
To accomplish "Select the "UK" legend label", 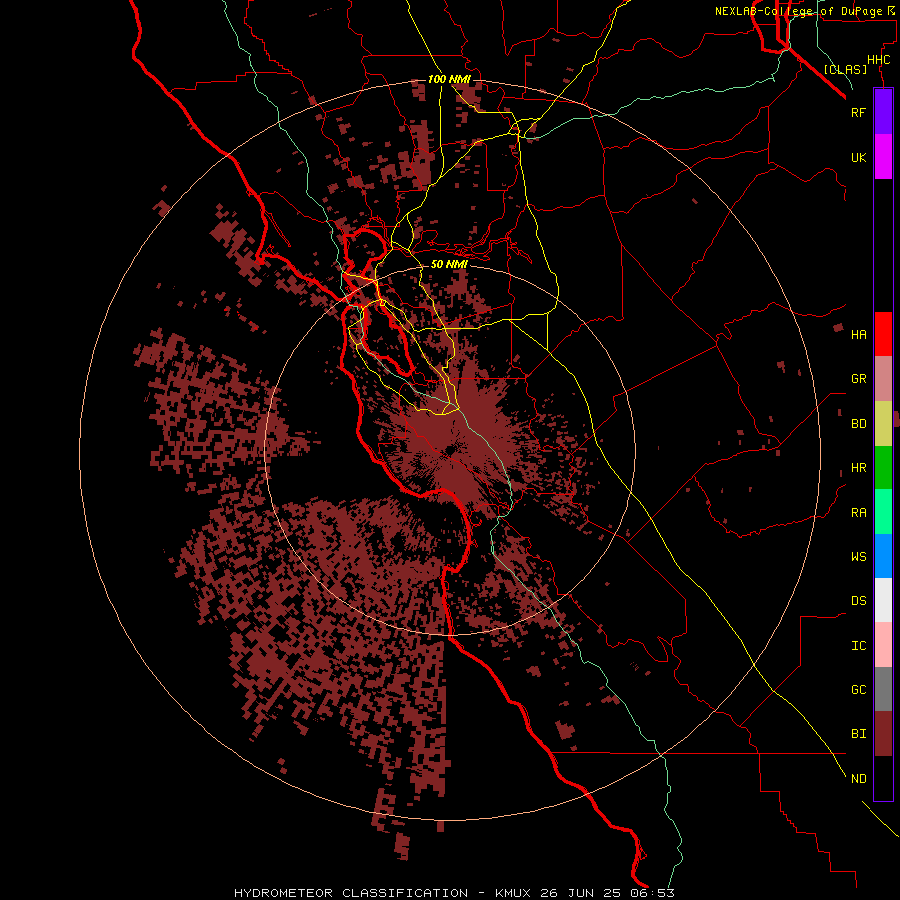I will tap(858, 157).
